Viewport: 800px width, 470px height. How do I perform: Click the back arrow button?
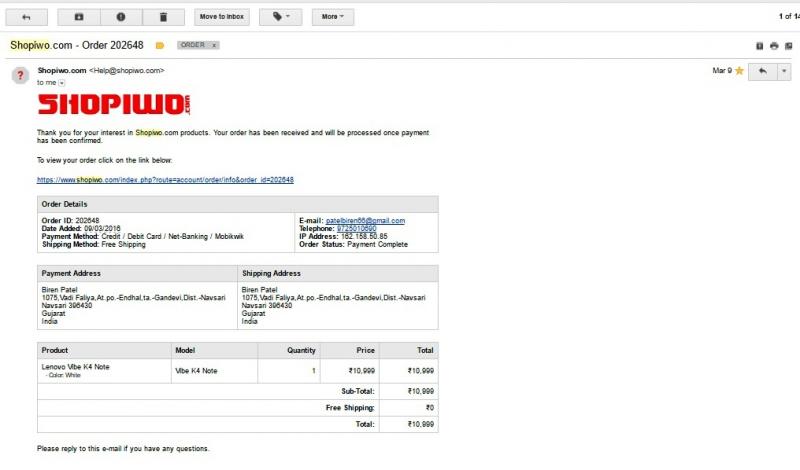27,17
